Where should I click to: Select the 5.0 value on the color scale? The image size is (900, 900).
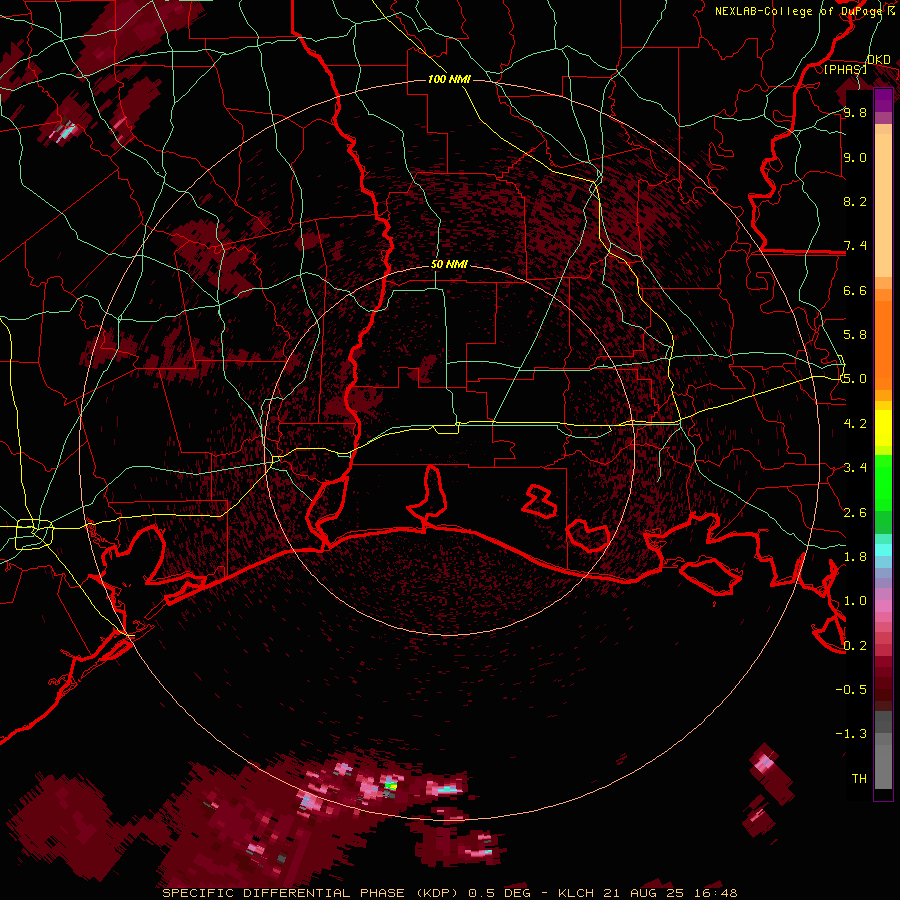[855, 379]
